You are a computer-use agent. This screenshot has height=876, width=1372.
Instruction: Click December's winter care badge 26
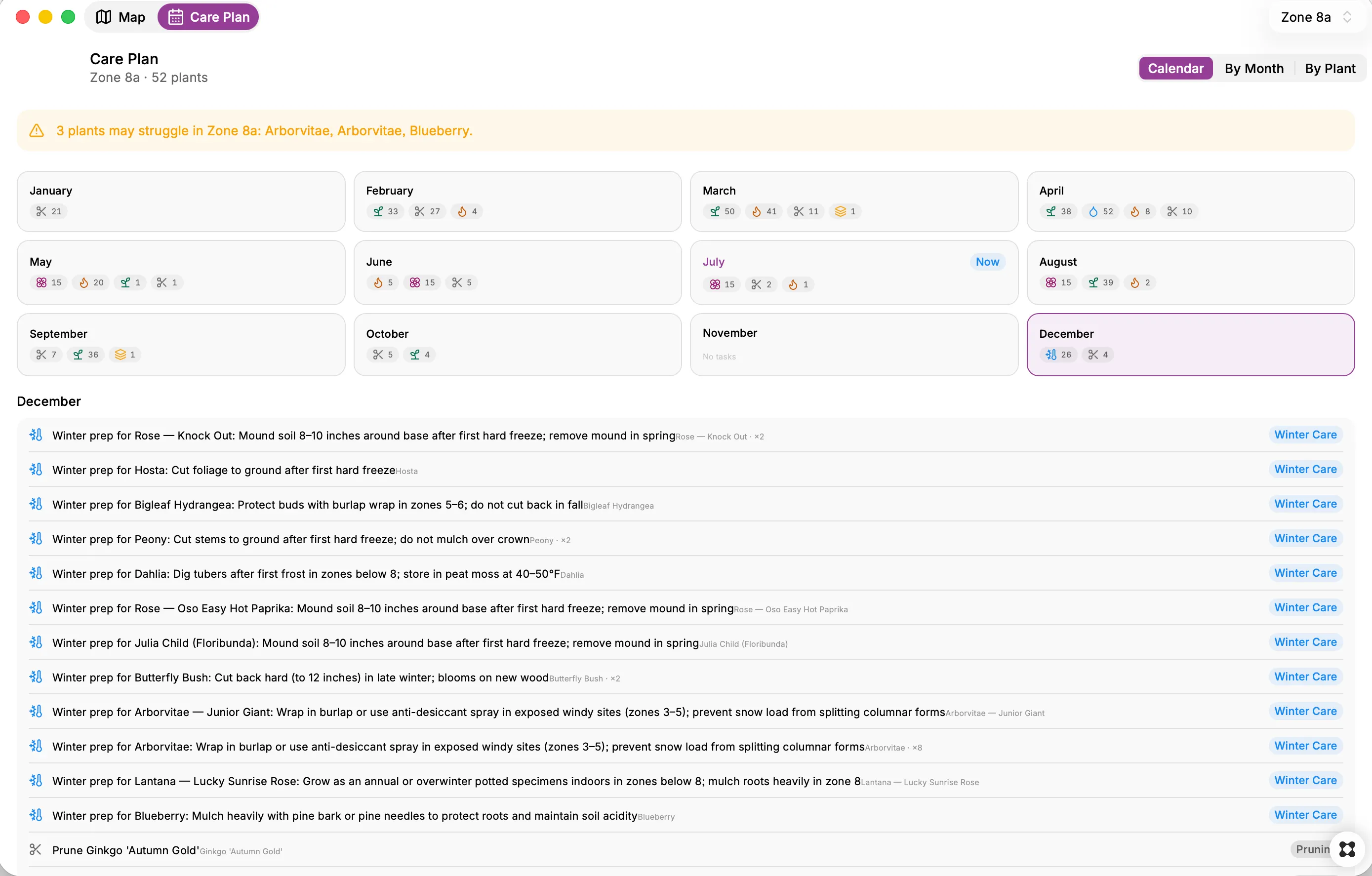point(1058,354)
